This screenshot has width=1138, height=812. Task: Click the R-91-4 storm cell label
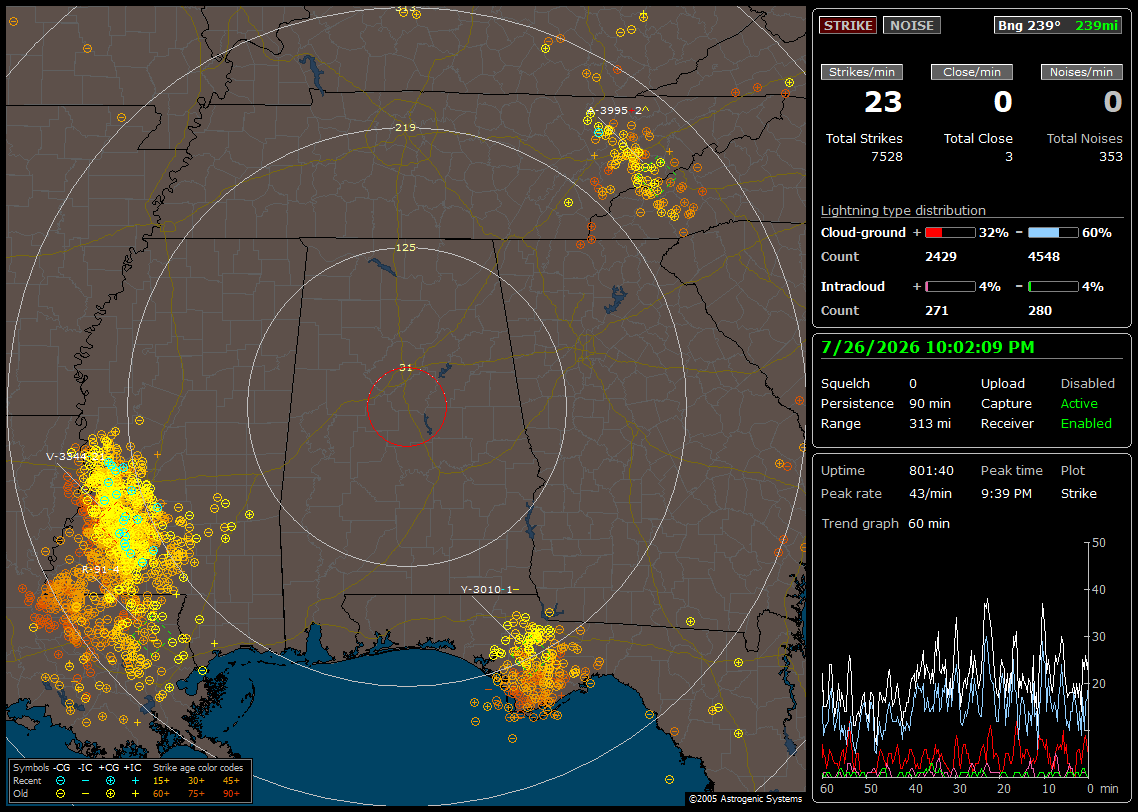coord(100,569)
